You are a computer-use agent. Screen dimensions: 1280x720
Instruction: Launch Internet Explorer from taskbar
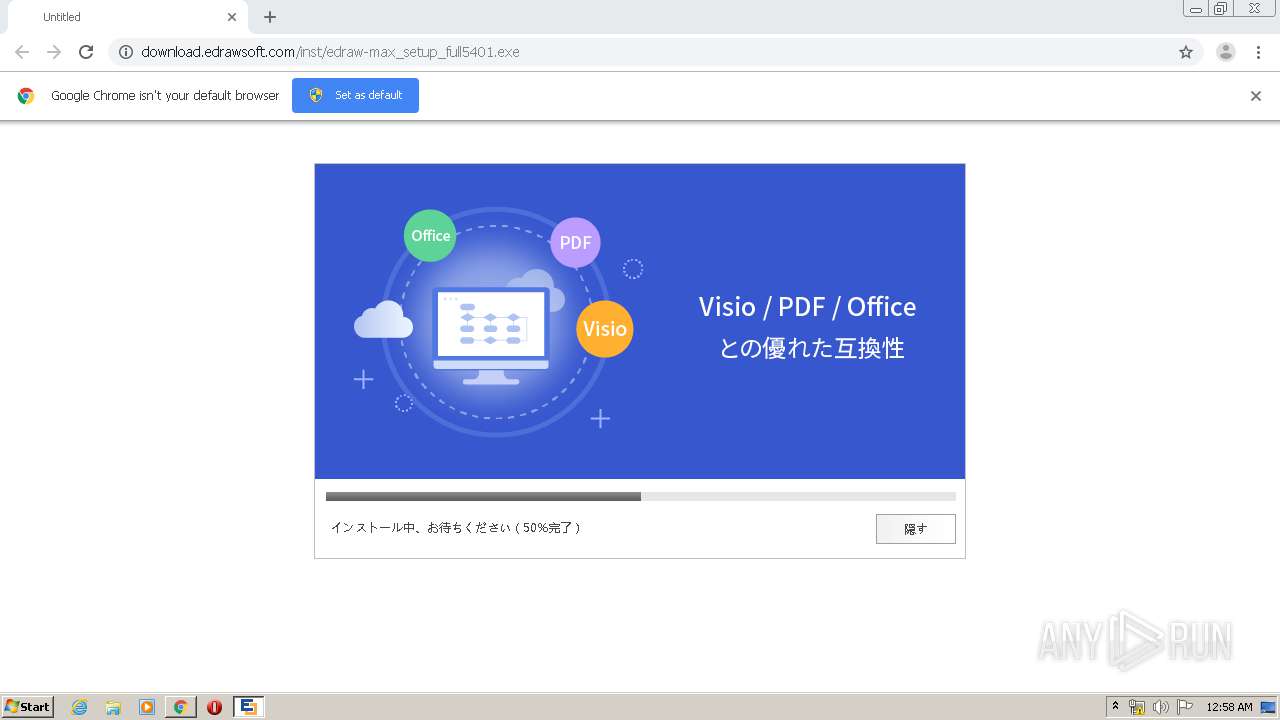(80, 707)
